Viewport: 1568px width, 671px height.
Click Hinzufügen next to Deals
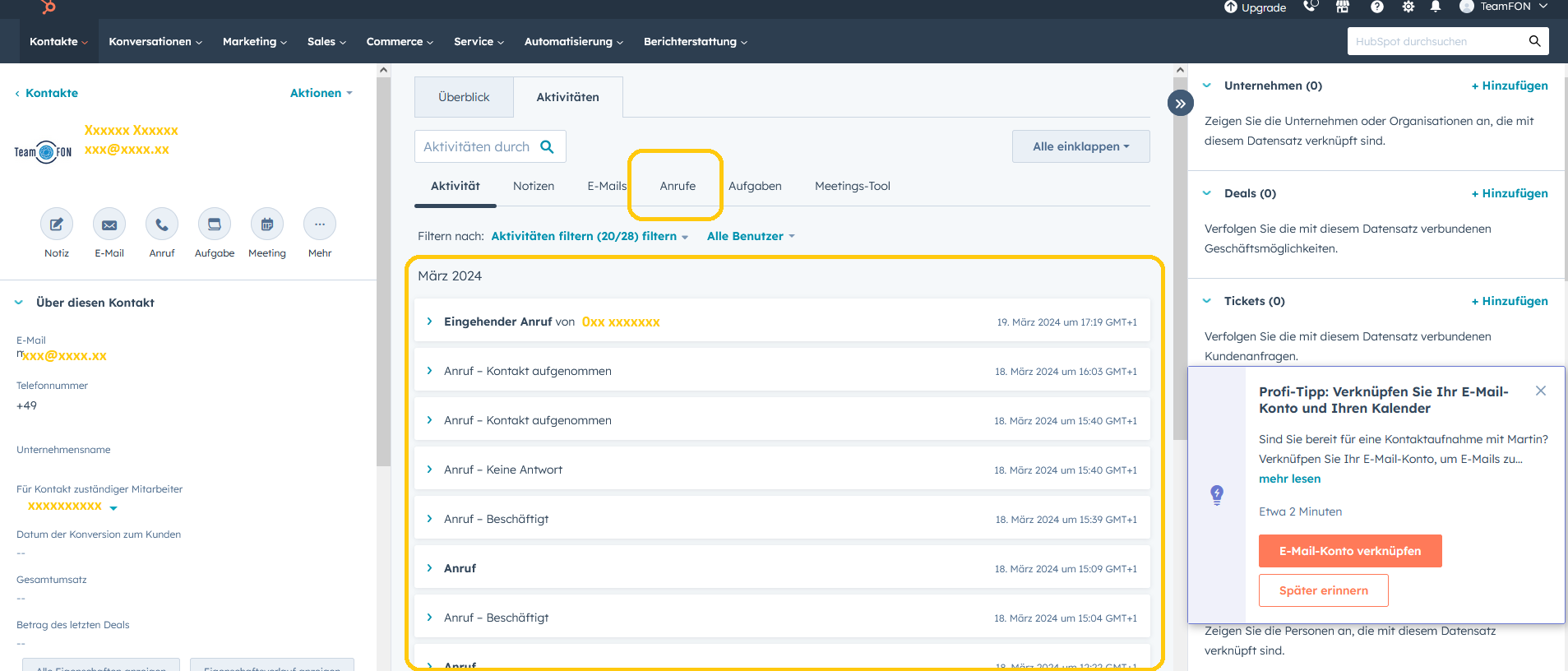[1510, 193]
